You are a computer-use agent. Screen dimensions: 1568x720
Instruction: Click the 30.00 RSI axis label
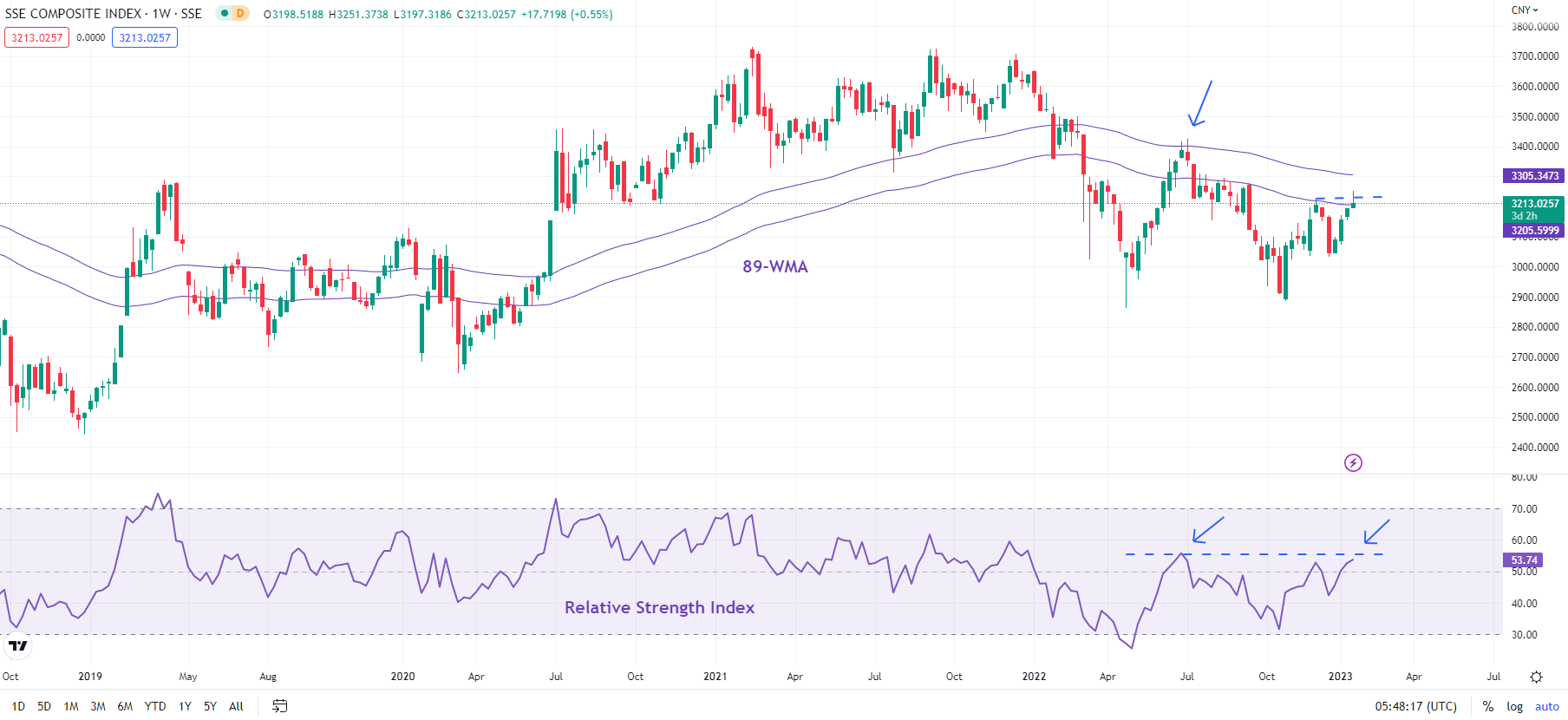tap(1524, 635)
